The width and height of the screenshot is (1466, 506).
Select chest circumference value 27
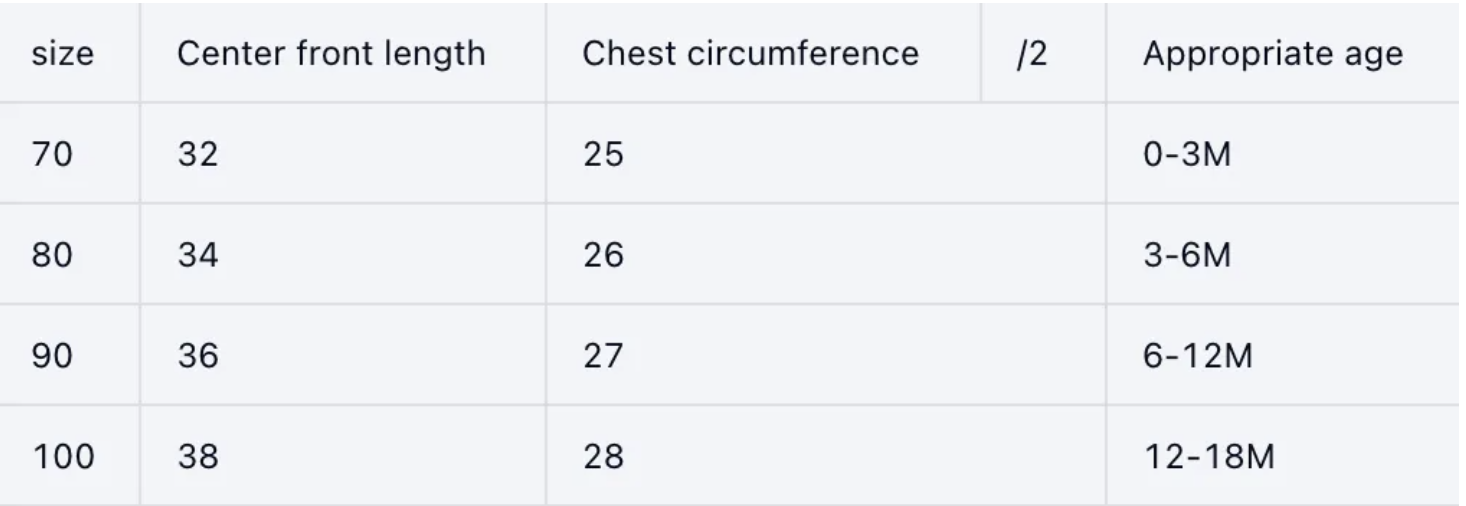point(603,357)
